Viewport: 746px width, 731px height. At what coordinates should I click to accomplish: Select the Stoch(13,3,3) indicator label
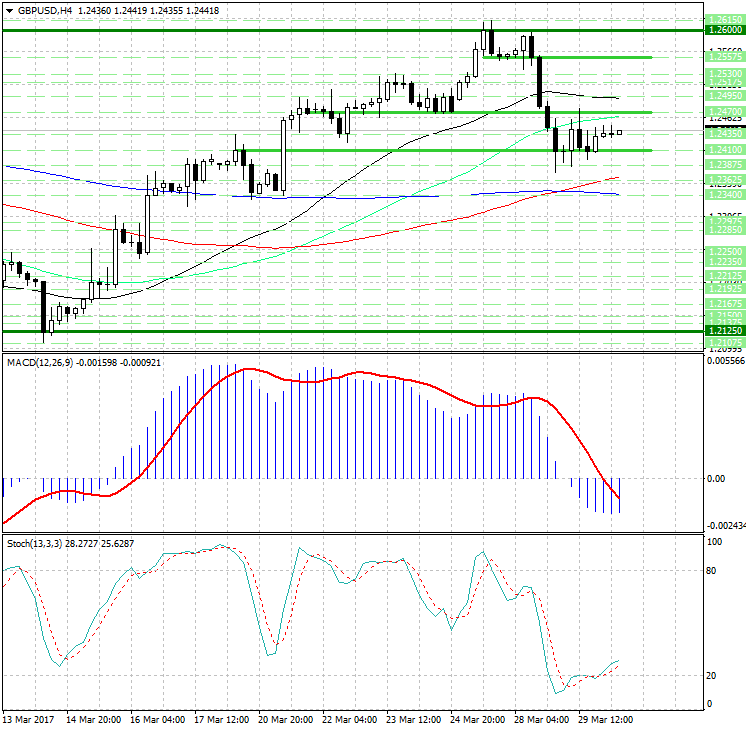pyautogui.click(x=33, y=543)
